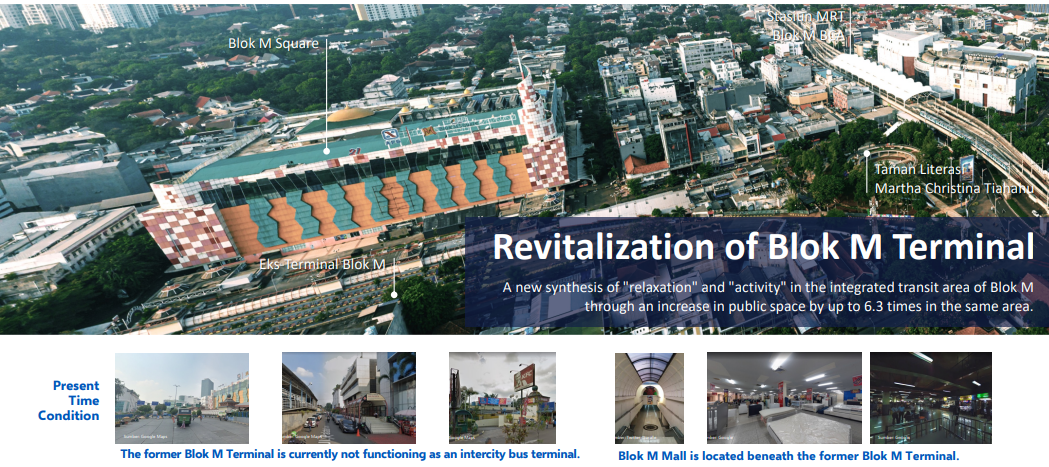Click the Present Time Condition heading
The image size is (1049, 467).
tap(71, 400)
